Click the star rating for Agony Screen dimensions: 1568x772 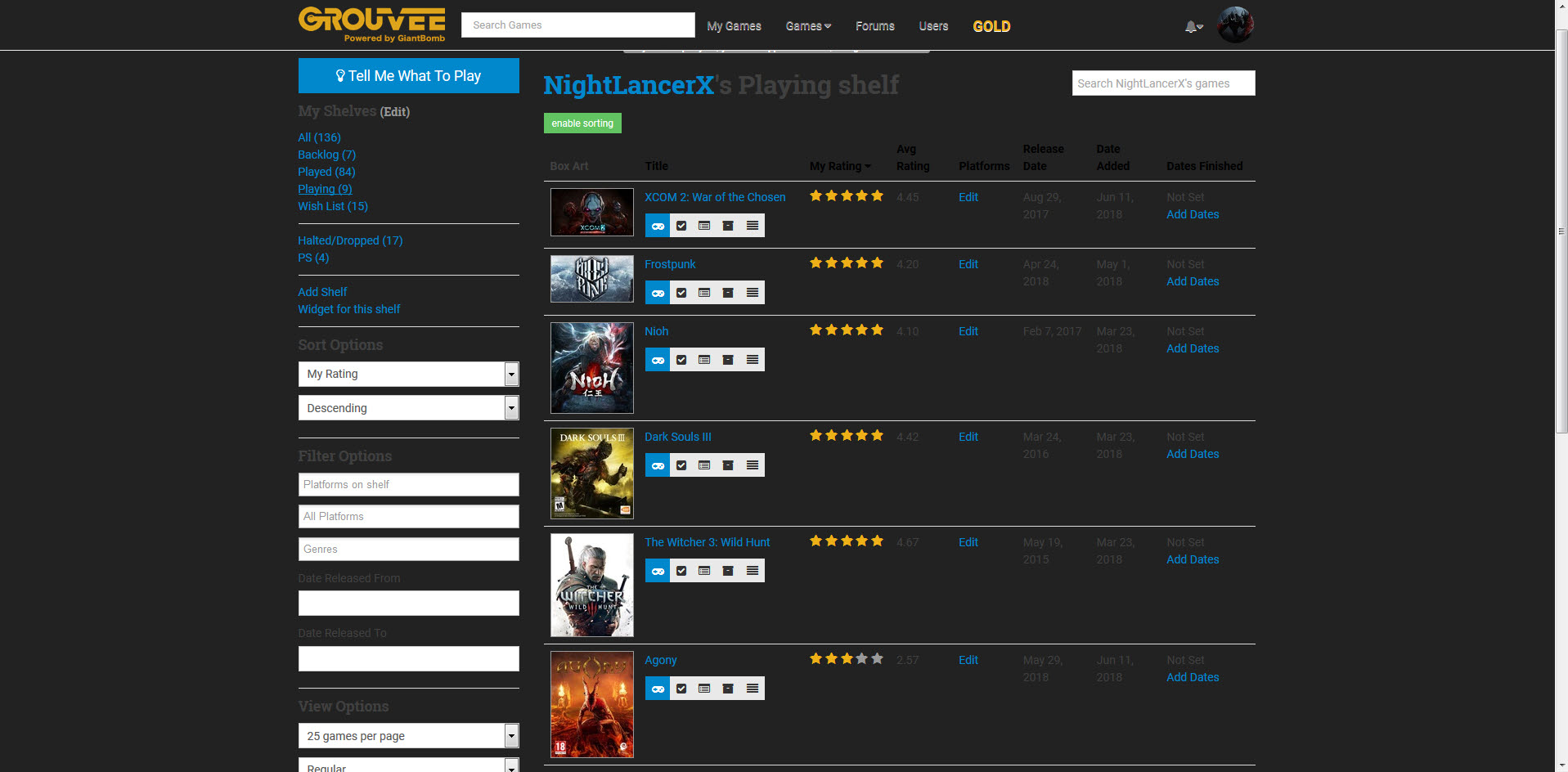pyautogui.click(x=847, y=658)
